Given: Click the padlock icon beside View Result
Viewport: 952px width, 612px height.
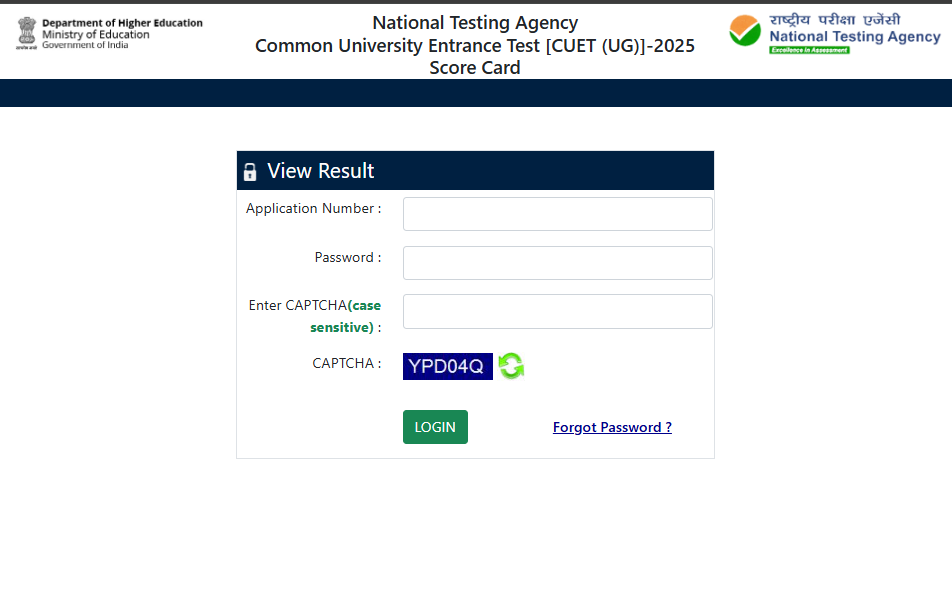Looking at the screenshot, I should click(x=250, y=172).
